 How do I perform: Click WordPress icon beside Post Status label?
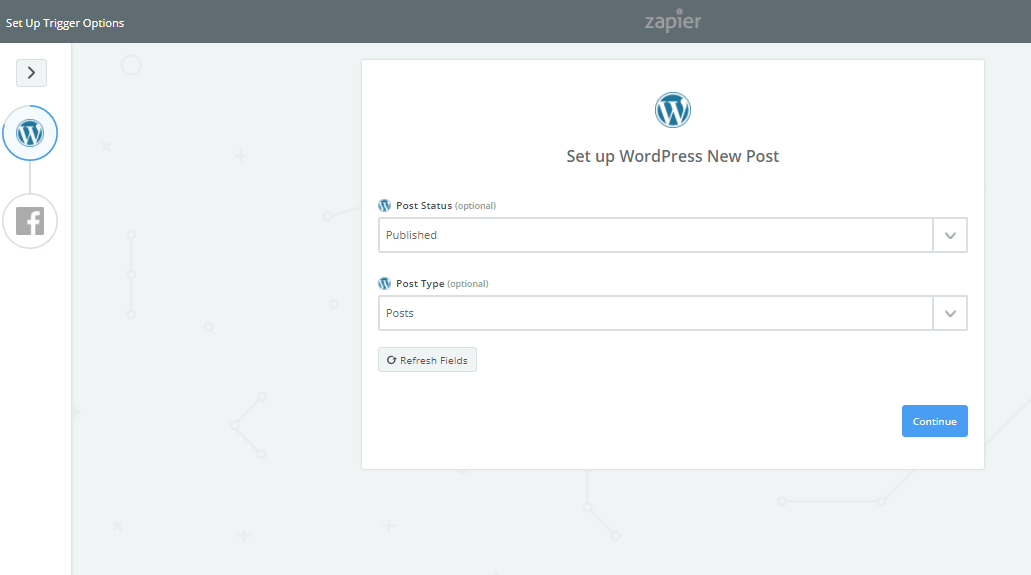click(385, 205)
